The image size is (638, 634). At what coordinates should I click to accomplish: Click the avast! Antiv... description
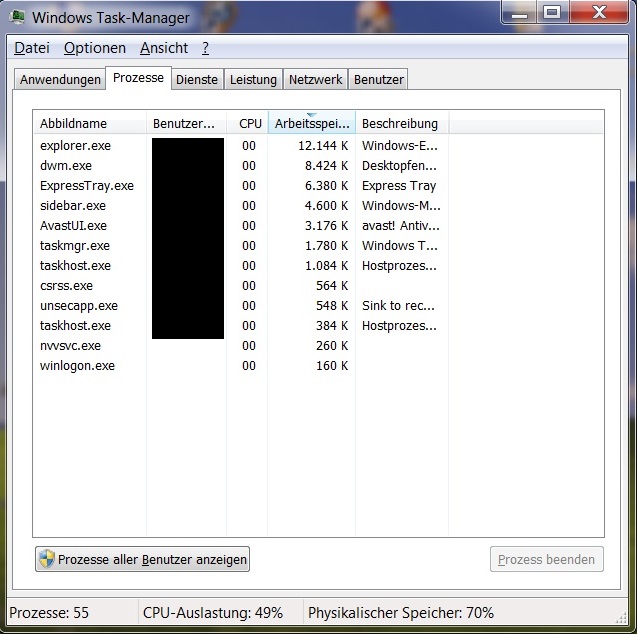(401, 225)
